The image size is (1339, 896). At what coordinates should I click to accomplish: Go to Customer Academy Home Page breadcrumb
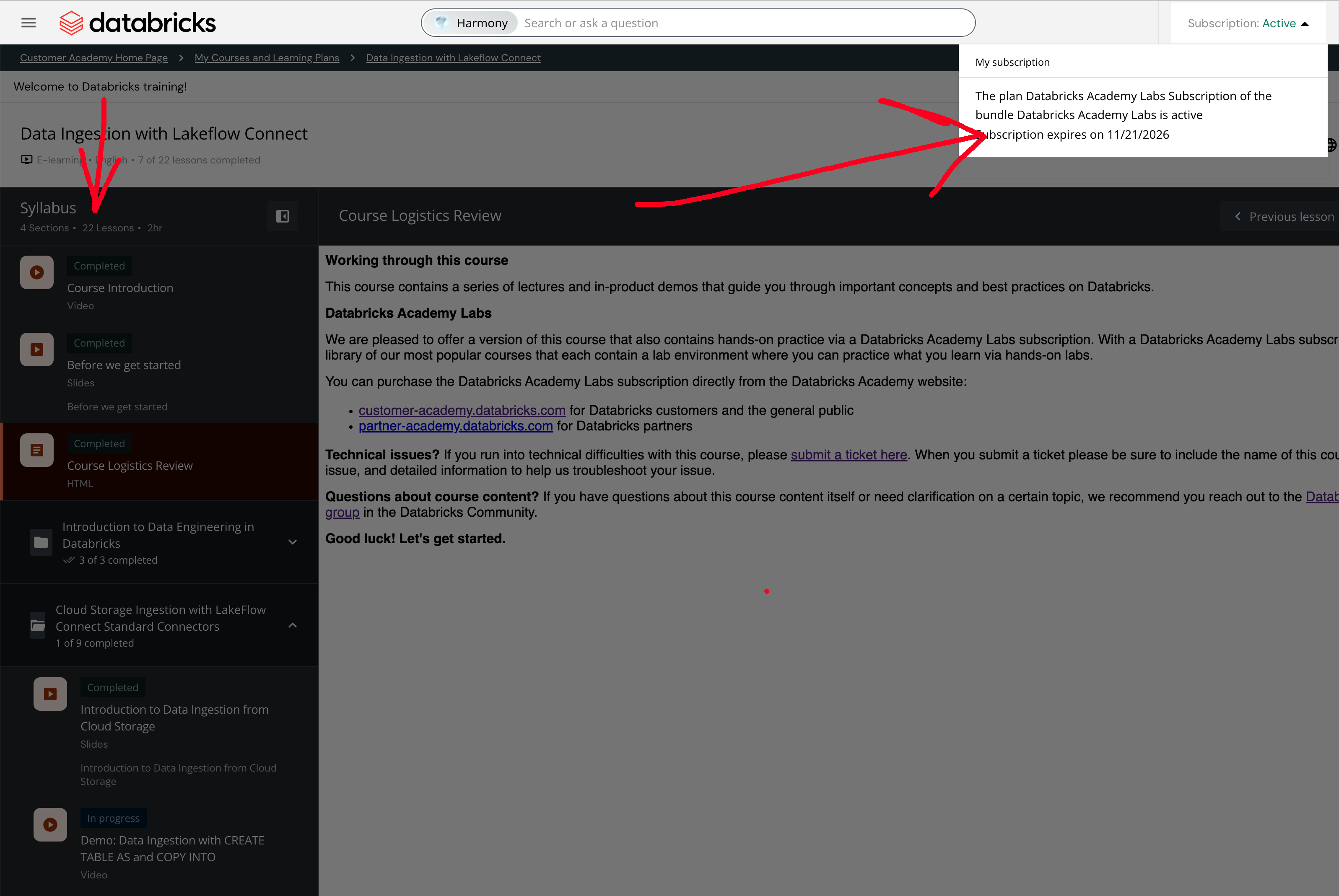(x=94, y=58)
